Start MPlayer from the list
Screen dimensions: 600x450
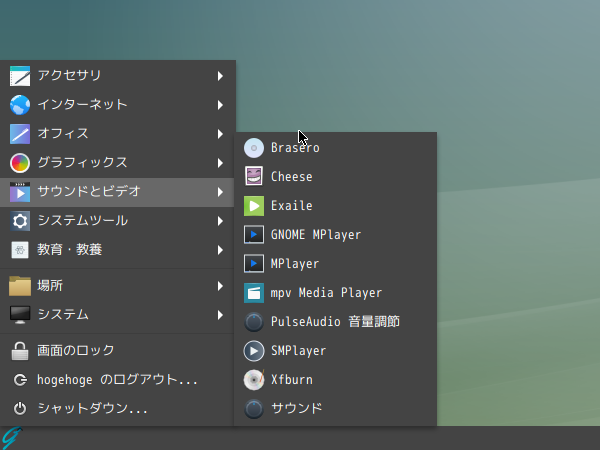pos(336,264)
